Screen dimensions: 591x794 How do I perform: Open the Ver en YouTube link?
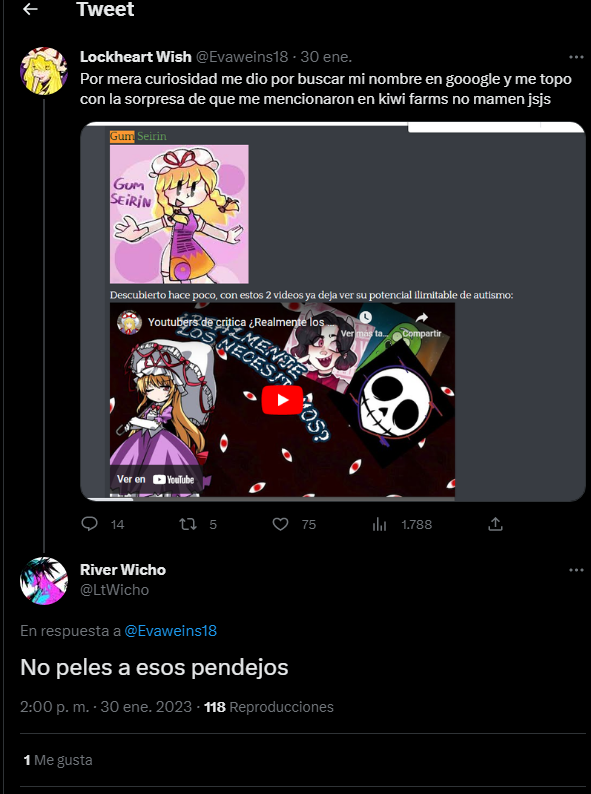point(156,479)
